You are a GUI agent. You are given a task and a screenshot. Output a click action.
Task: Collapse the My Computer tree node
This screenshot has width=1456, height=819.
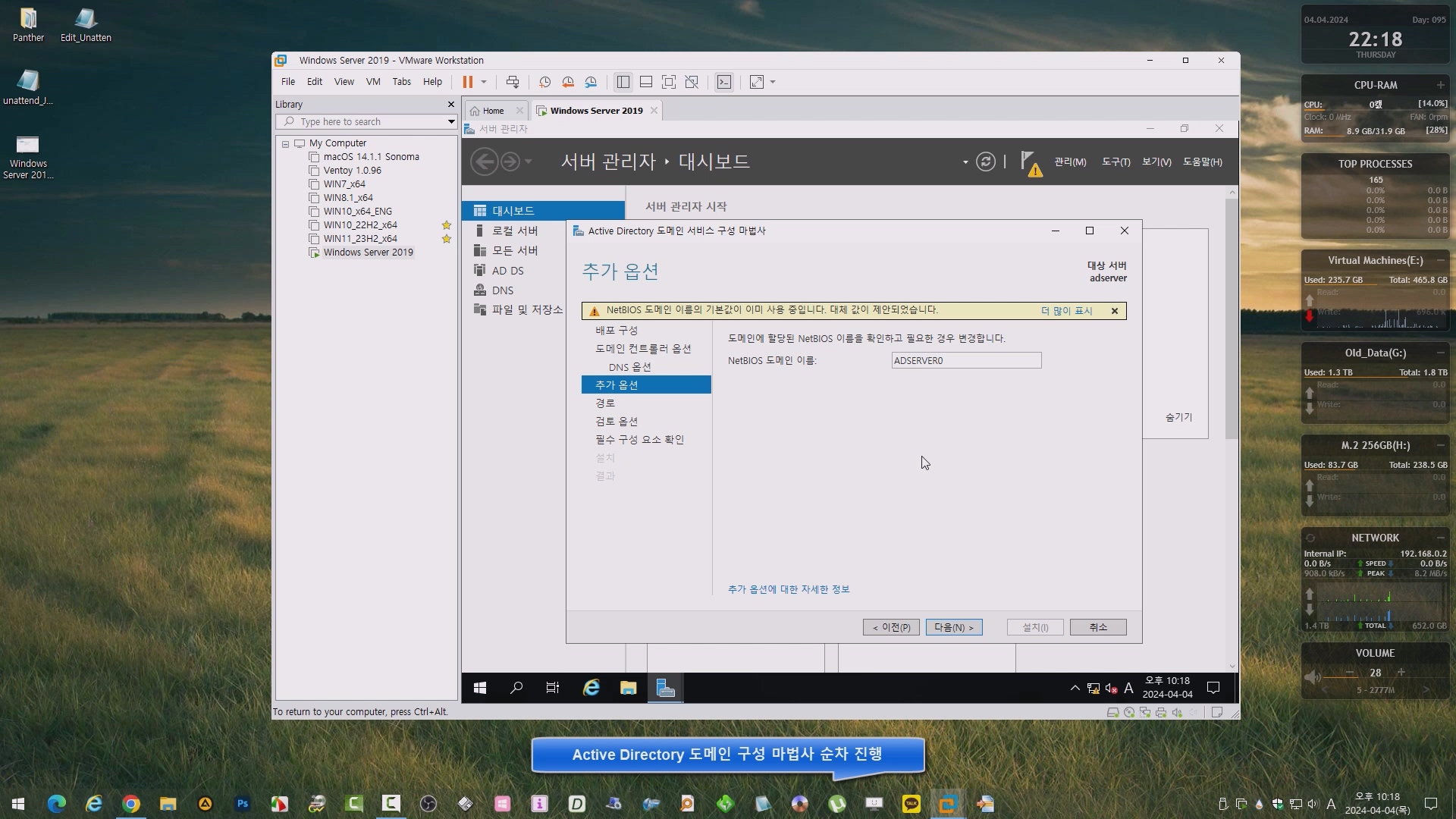[286, 143]
